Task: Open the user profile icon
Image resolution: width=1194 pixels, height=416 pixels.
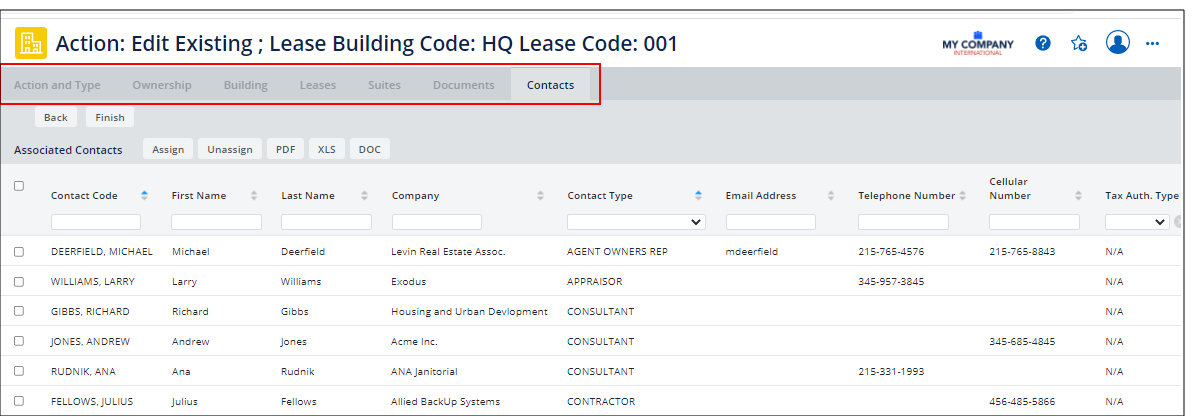Action: (x=1117, y=43)
